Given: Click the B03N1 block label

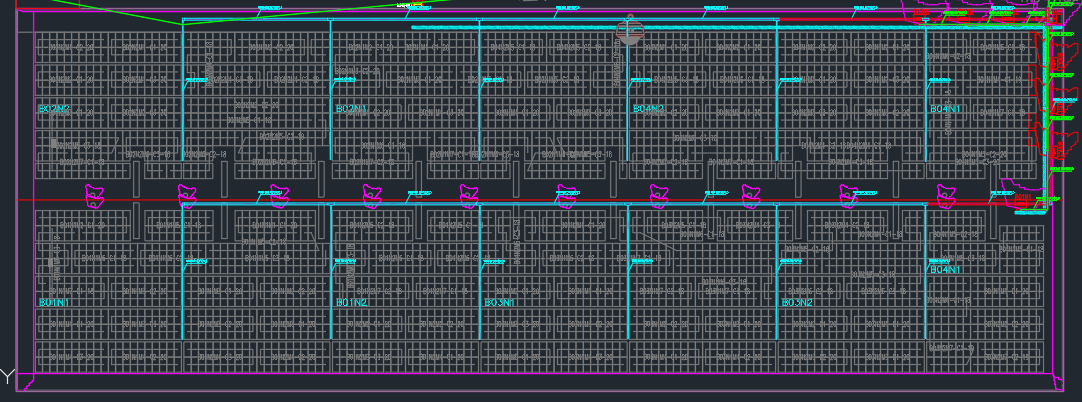Looking at the screenshot, I should [500, 302].
